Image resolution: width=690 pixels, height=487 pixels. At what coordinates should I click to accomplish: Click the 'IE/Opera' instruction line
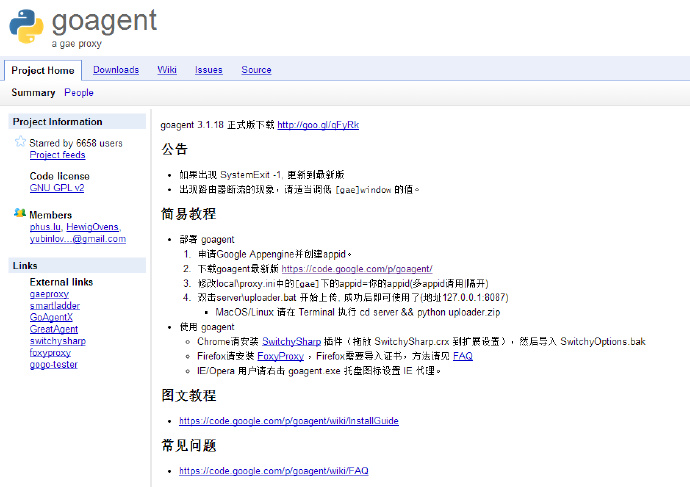319,371
